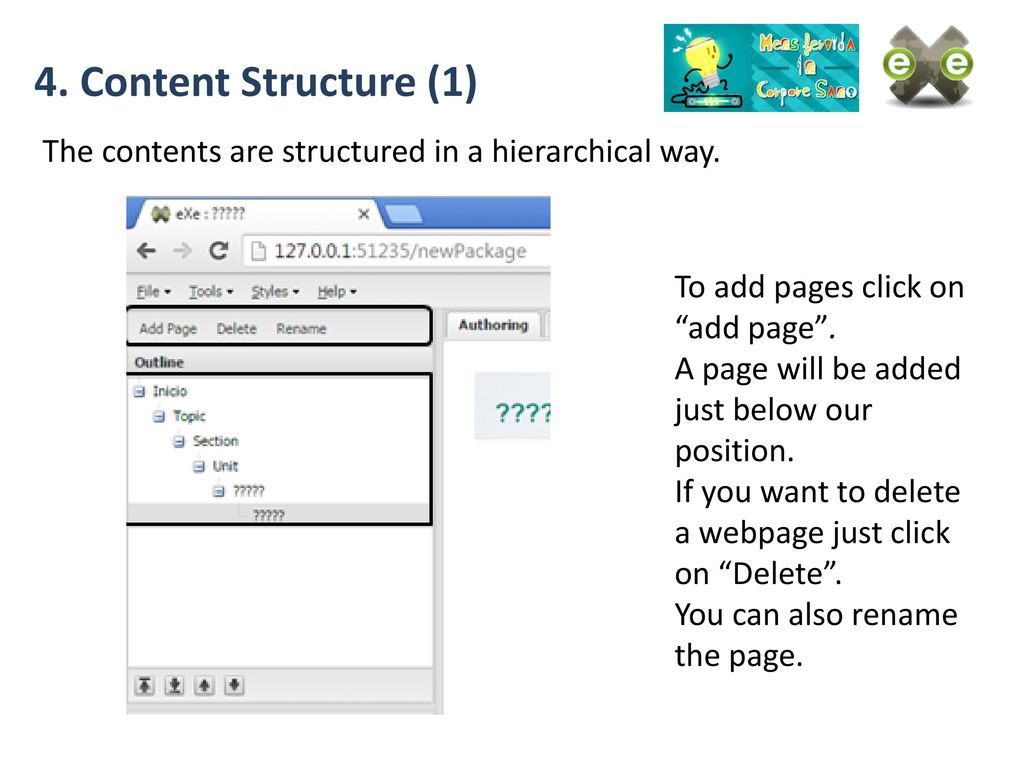
Task: Open the Tools menu
Action: point(211,291)
